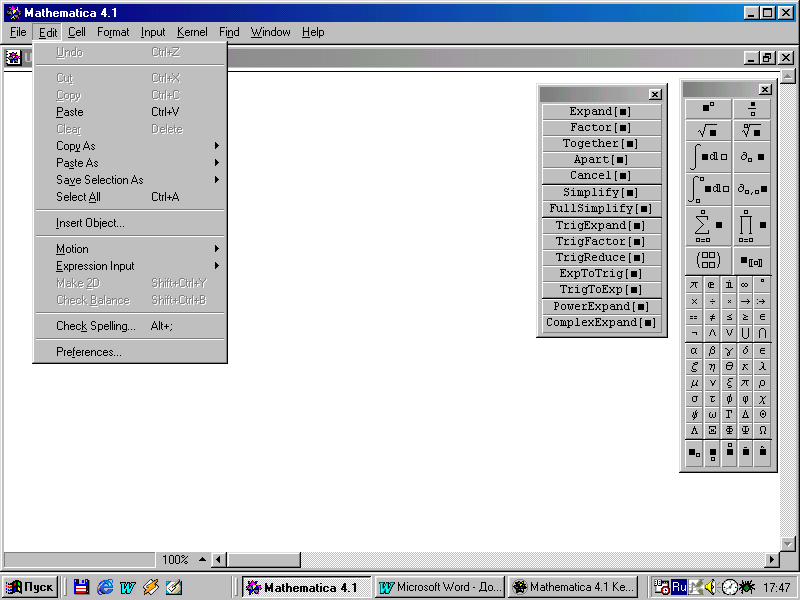Viewport: 800px width, 600px height.
Task: Launch Internet Explorer from quick launch
Action: 106,587
